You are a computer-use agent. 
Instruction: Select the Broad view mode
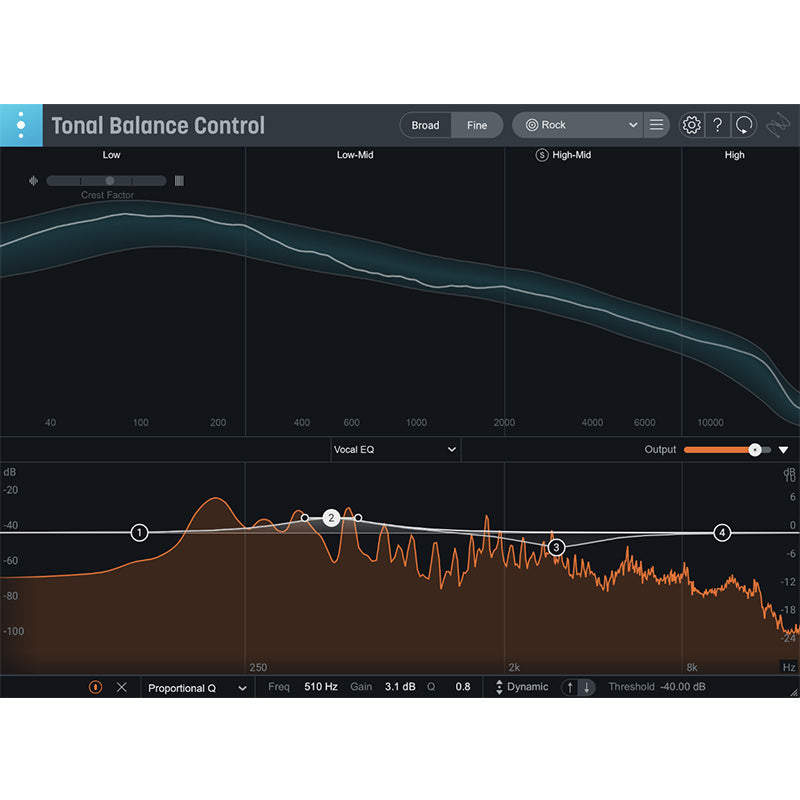point(425,125)
